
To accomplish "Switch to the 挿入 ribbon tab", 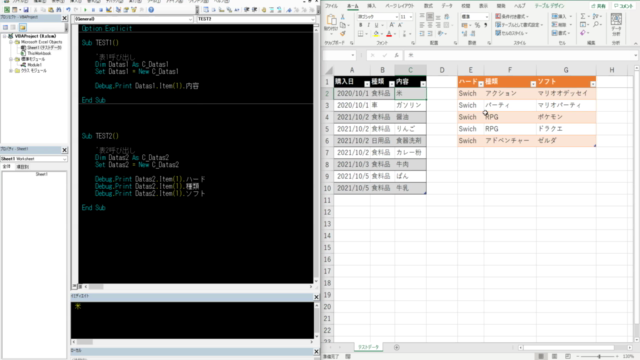I will click(x=371, y=6).
